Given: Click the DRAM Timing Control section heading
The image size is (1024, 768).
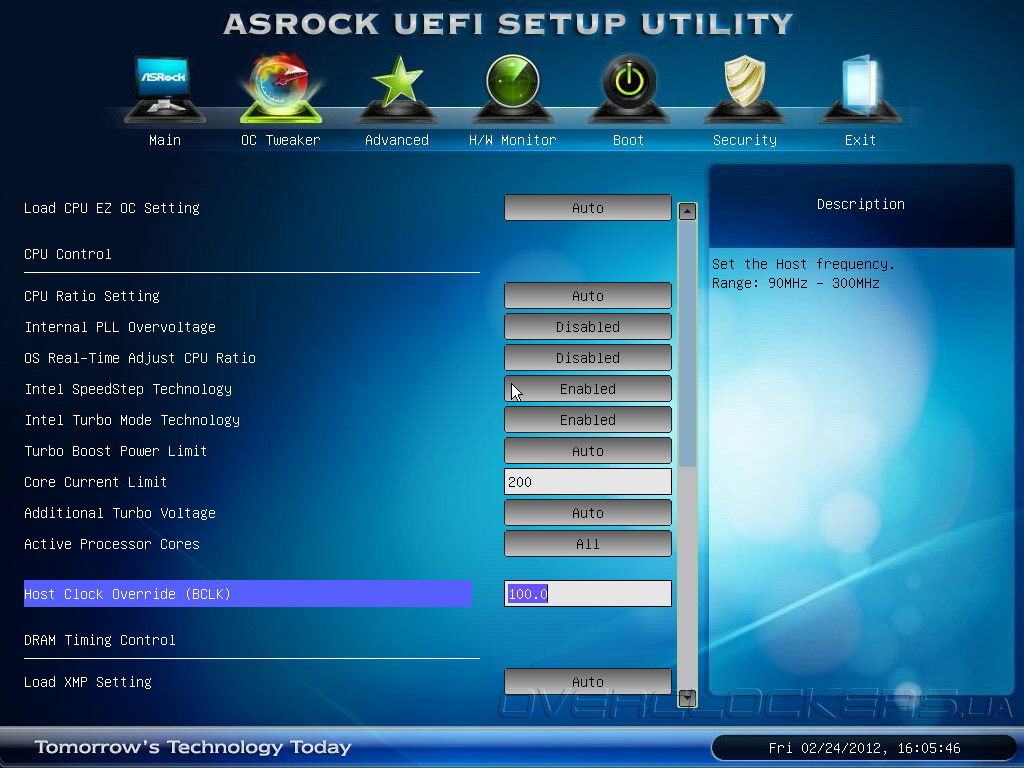Looking at the screenshot, I should (99, 641).
